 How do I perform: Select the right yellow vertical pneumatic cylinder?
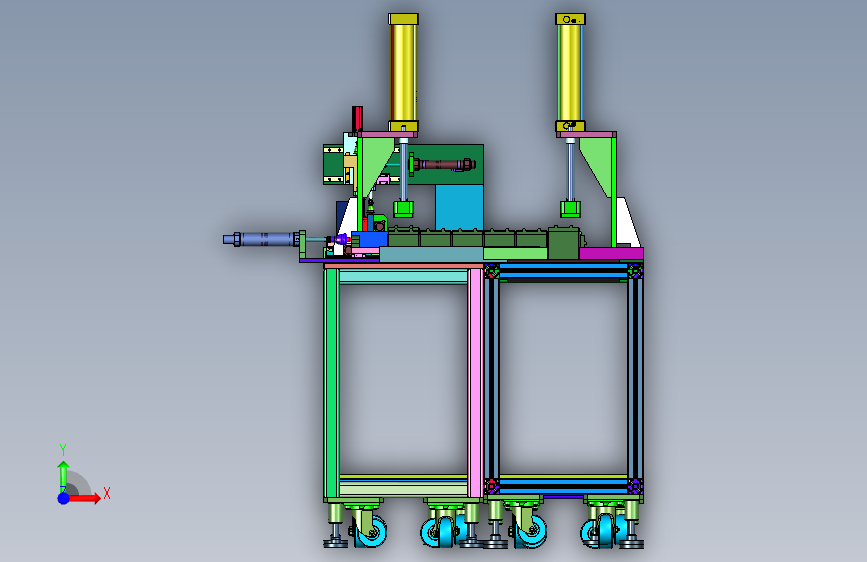(570, 72)
